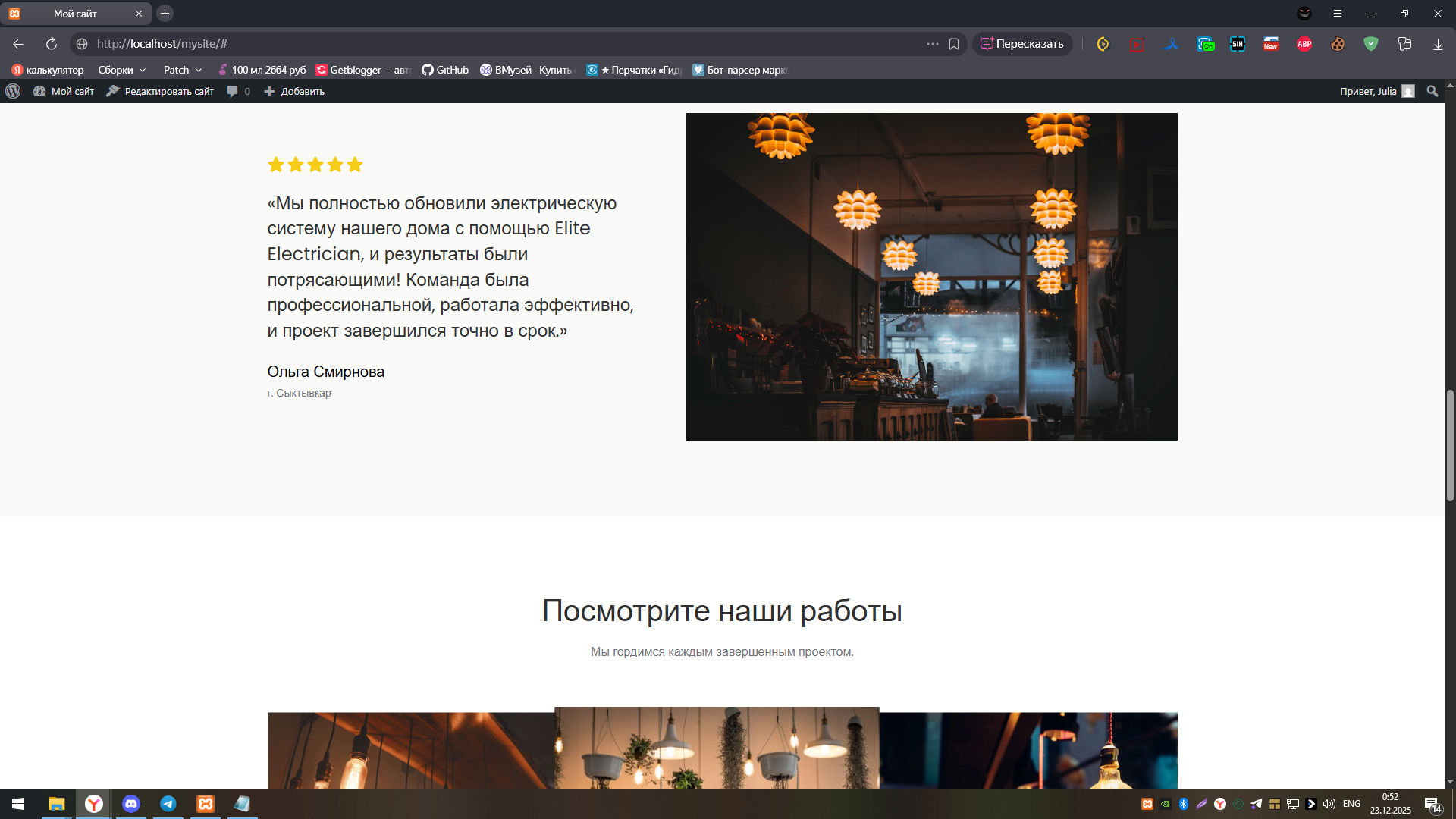Expand the Patch bookmarks folder
The width and height of the screenshot is (1456, 819).
click(182, 70)
